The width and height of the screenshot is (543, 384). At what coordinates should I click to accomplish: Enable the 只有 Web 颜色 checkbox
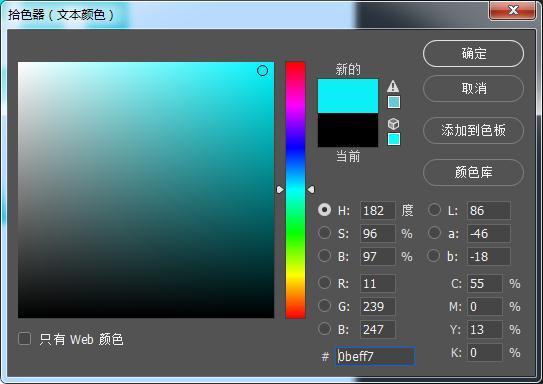[24, 338]
